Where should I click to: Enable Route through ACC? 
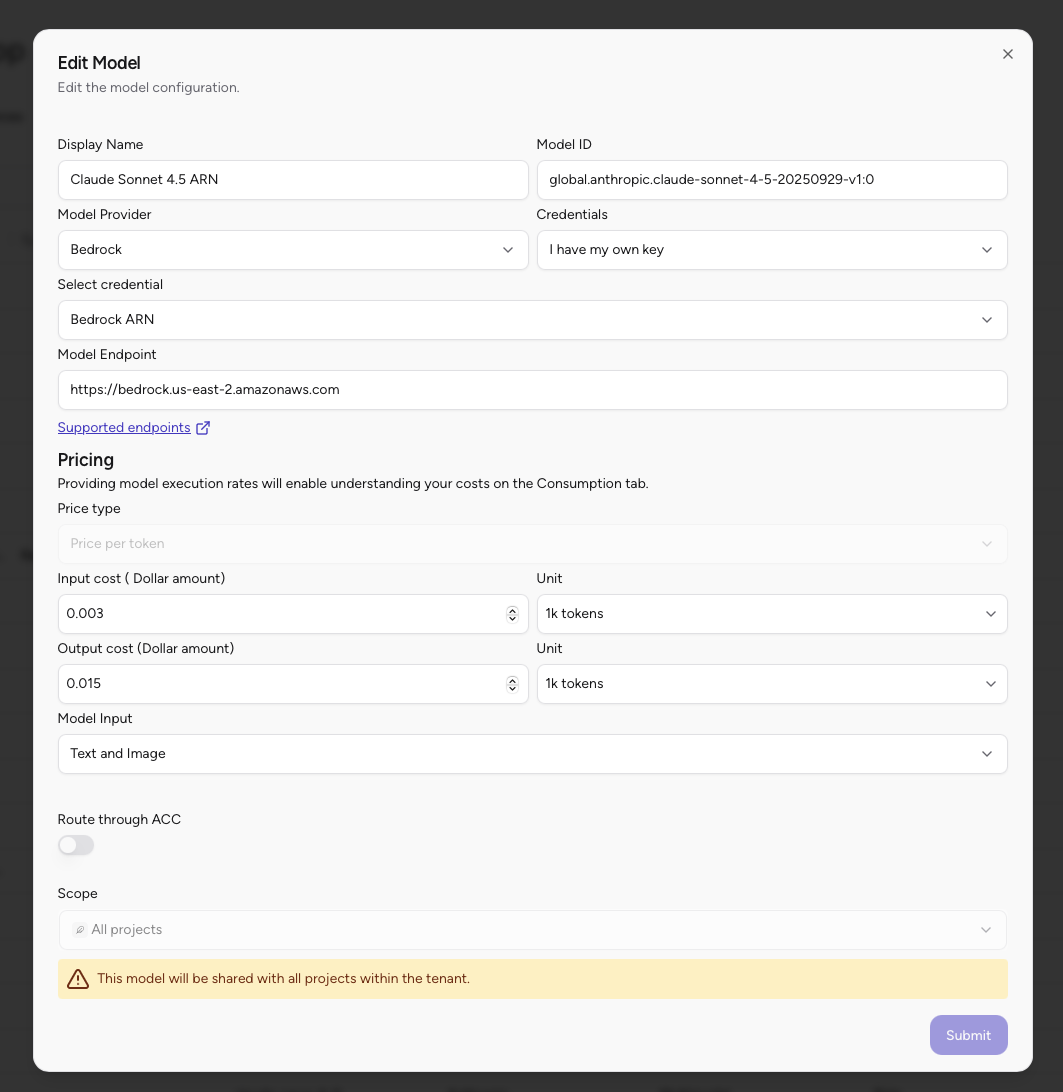point(76,845)
